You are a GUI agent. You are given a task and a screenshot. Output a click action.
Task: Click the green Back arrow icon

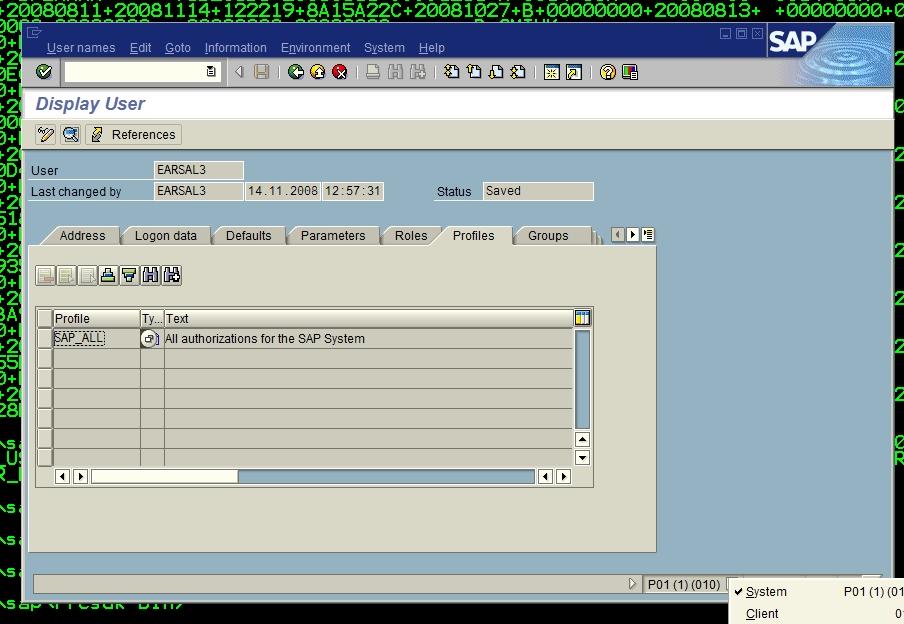[296, 72]
